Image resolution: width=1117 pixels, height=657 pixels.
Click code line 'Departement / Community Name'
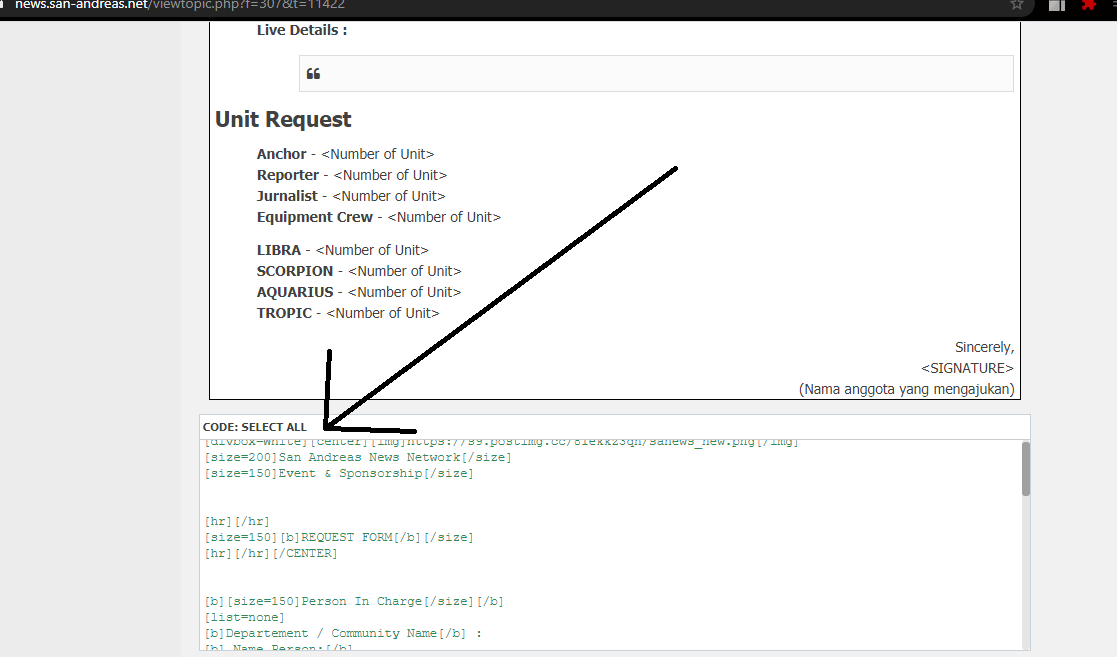pos(343,633)
